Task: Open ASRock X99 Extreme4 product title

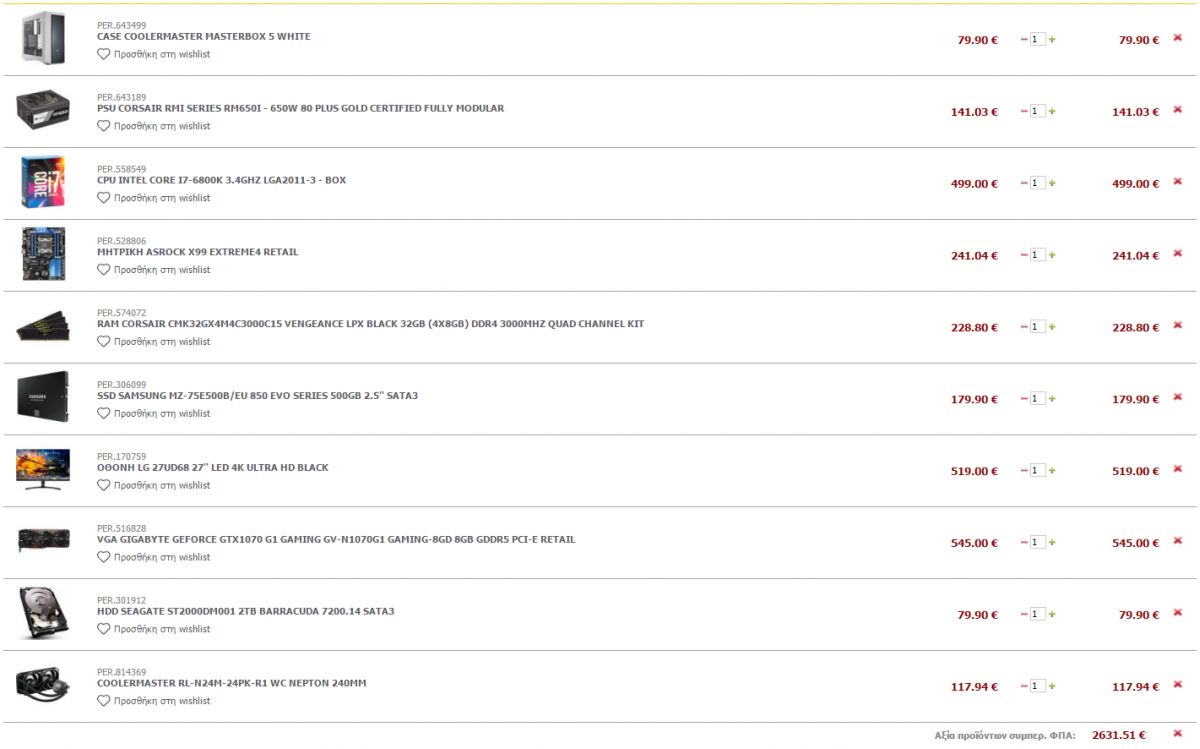Action: (198, 252)
